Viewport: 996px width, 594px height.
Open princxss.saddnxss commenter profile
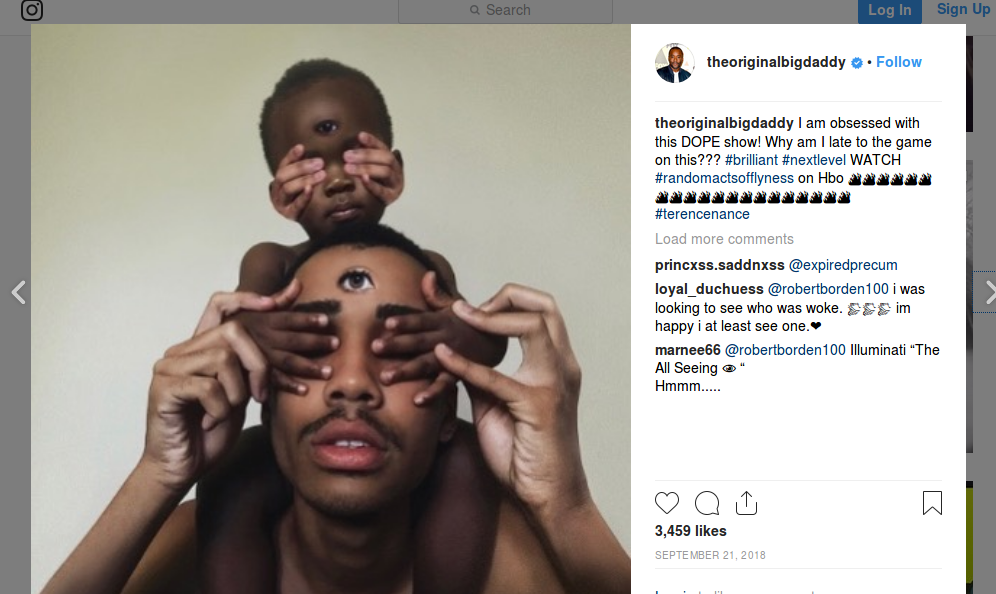tap(720, 265)
